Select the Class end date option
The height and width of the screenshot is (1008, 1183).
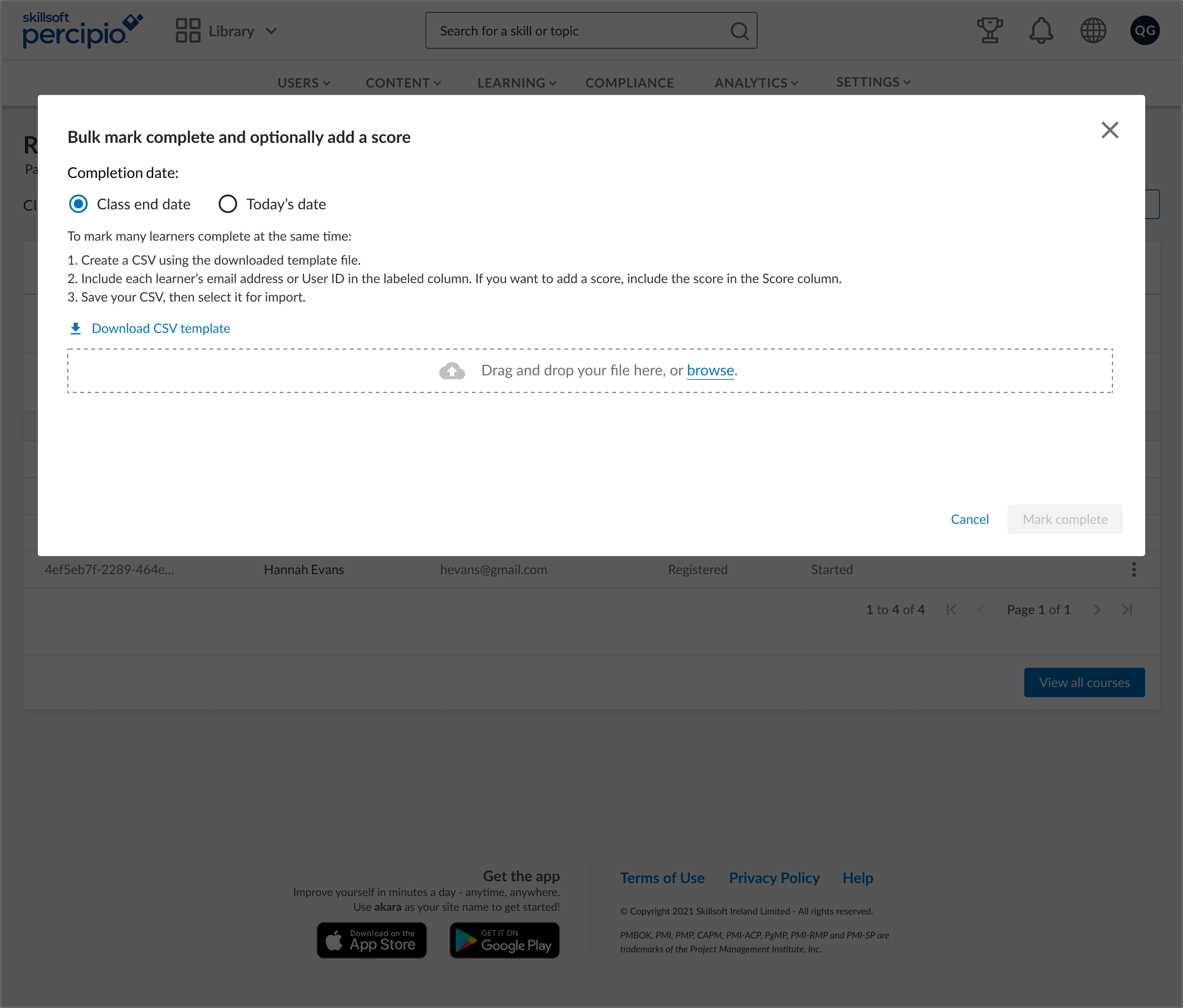click(x=79, y=204)
